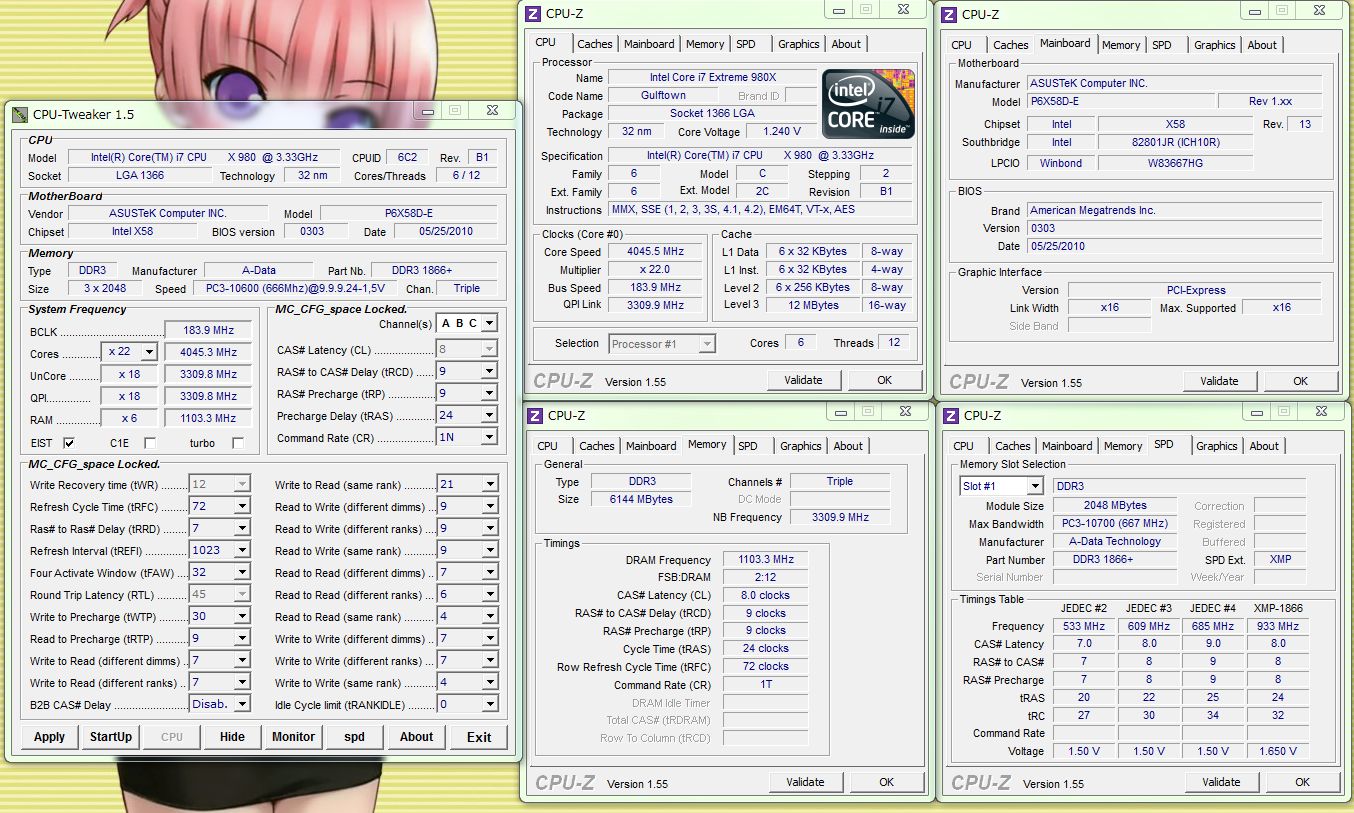Open the Cores multiplier x 22 dropdown
The width and height of the screenshot is (1354, 813).
coord(149,352)
